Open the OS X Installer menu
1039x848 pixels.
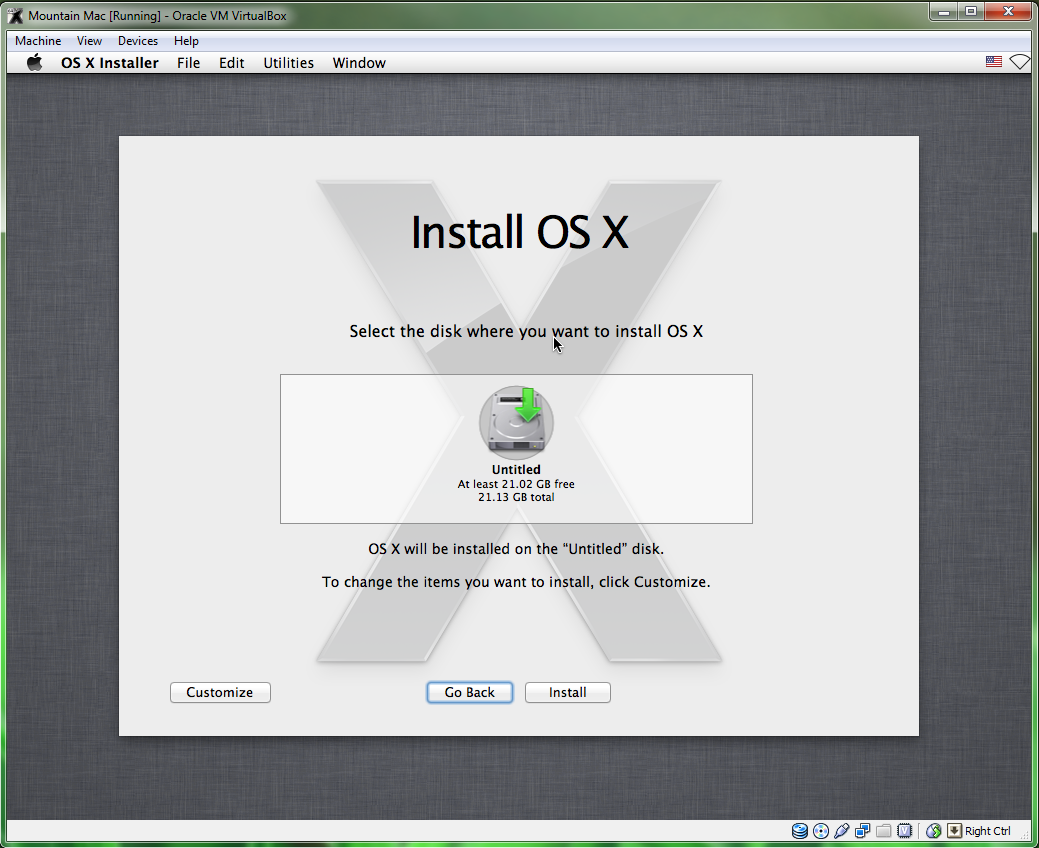tap(110, 63)
